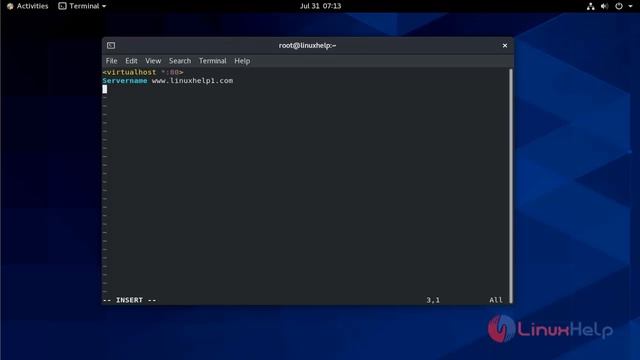The image size is (640, 360).
Task: Open the network status icon in top bar
Action: coord(590,6)
